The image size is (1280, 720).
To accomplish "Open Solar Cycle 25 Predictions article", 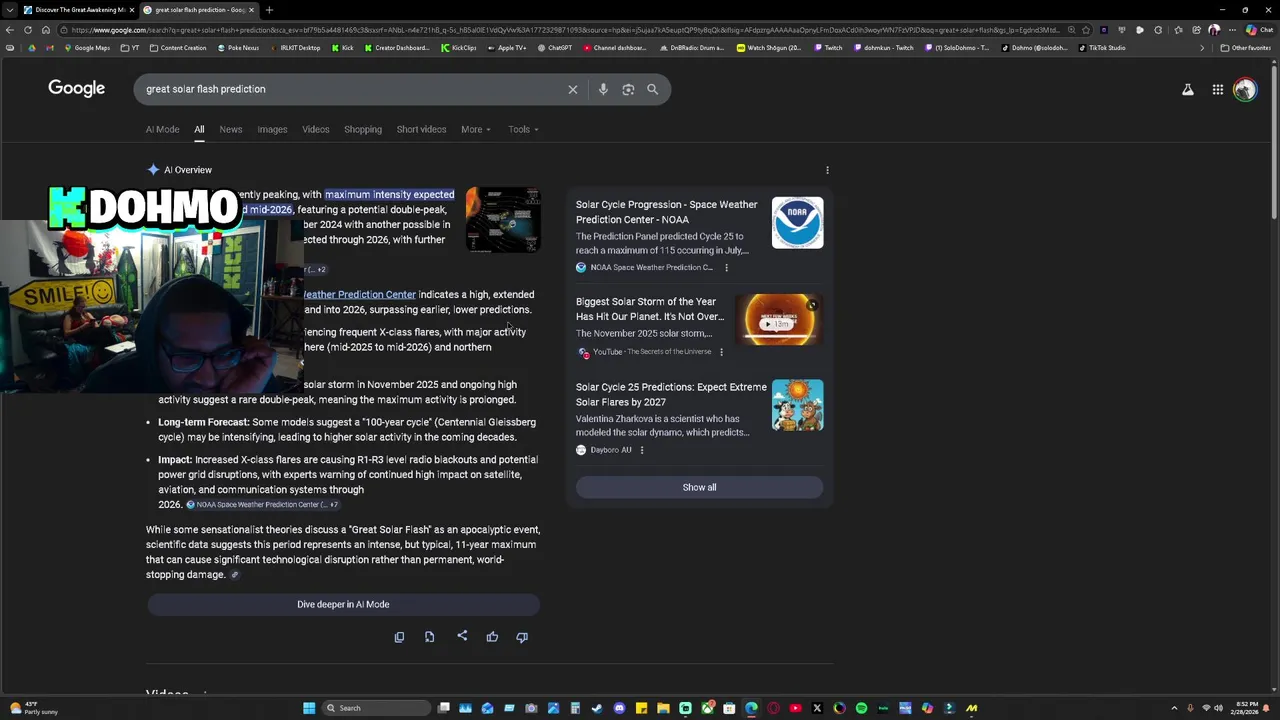I will [x=671, y=394].
